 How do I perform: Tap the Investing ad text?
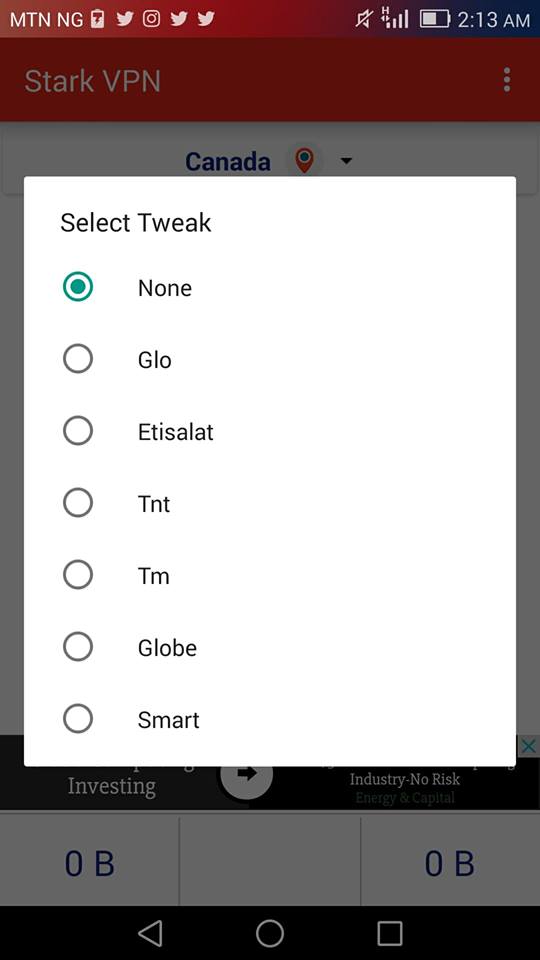click(111, 786)
